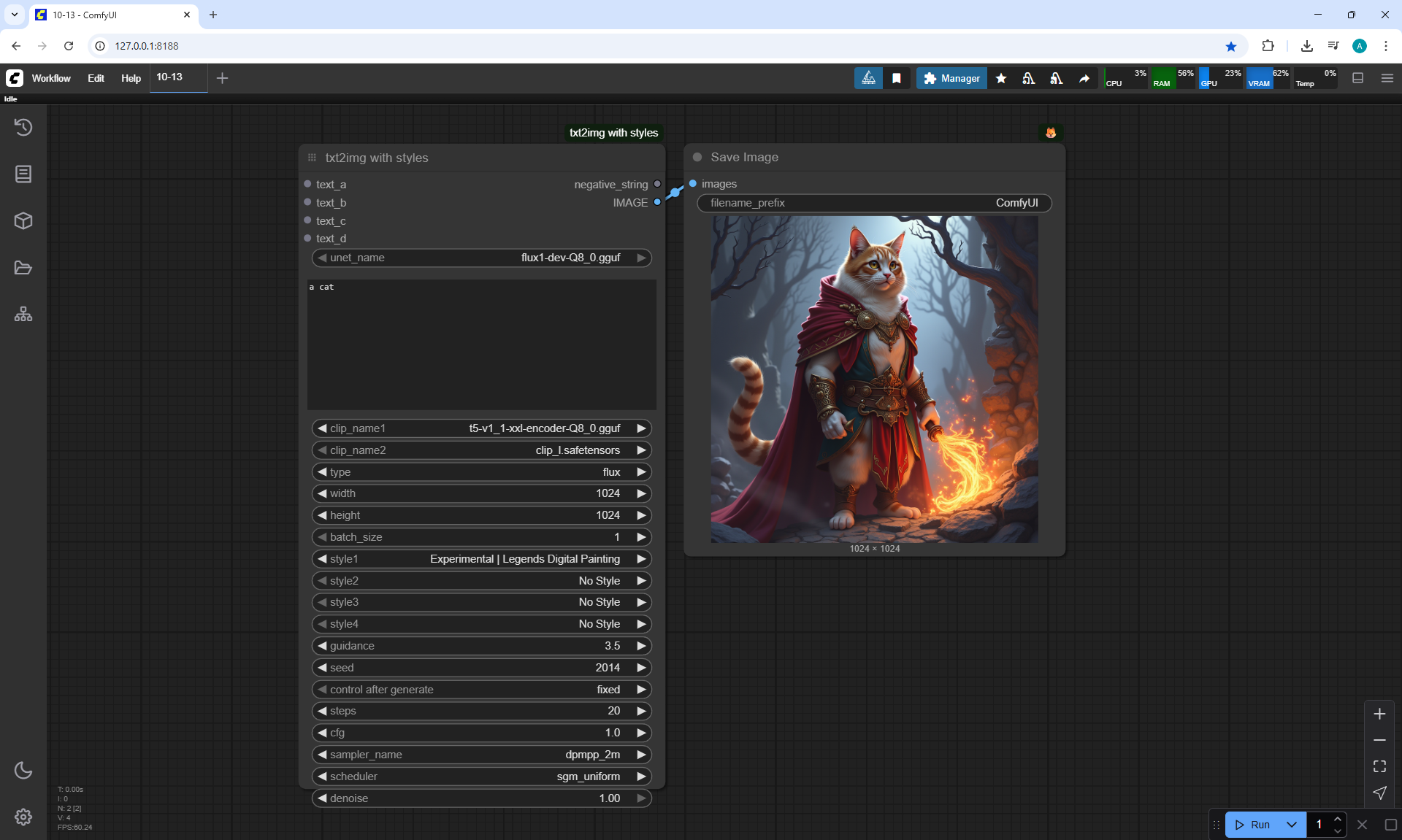Screen dimensions: 1402x840
Task: Toggle the bottom panel icon
Action: tap(1358, 78)
